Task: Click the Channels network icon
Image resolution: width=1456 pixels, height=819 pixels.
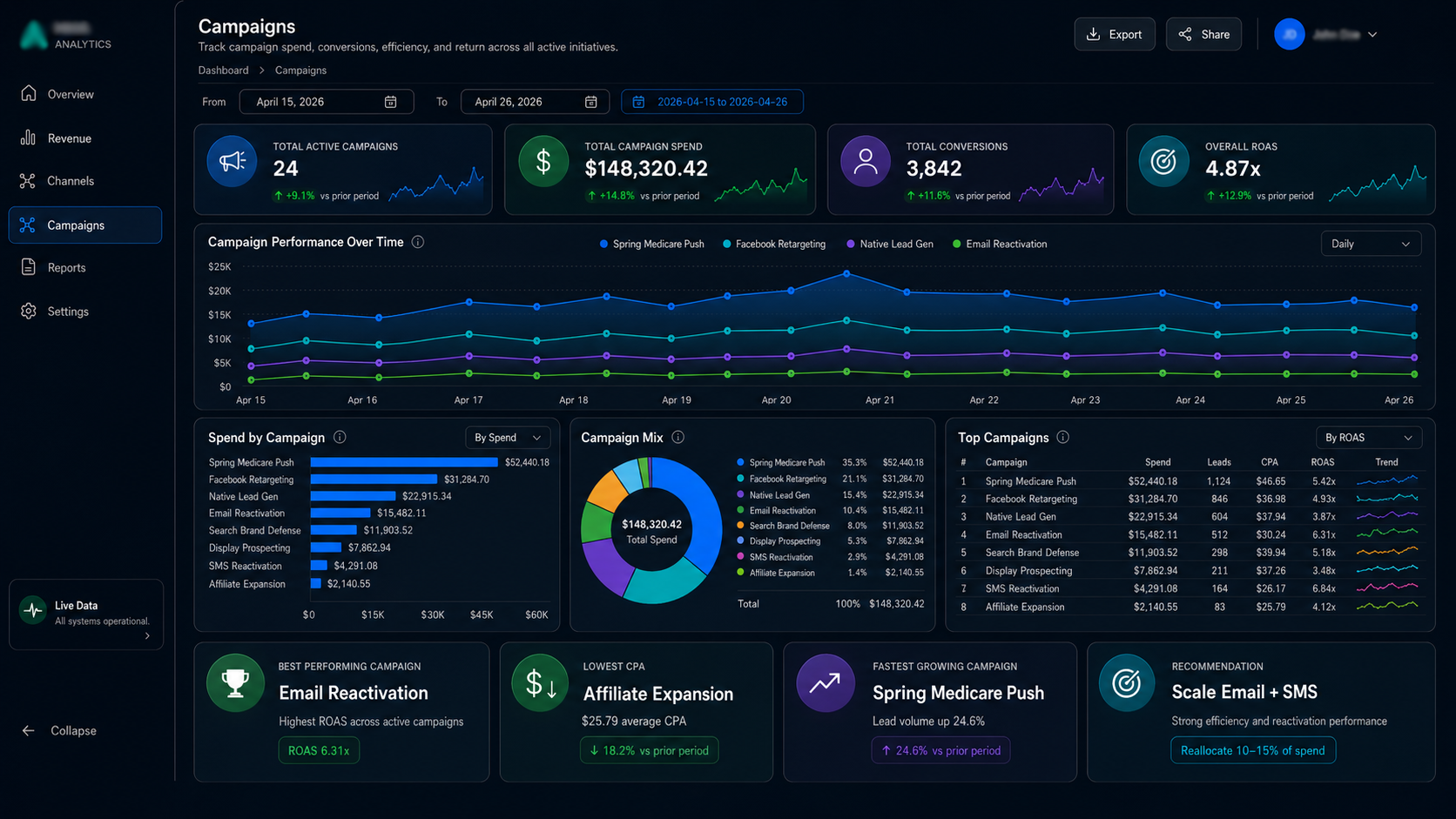Action: pos(28,181)
